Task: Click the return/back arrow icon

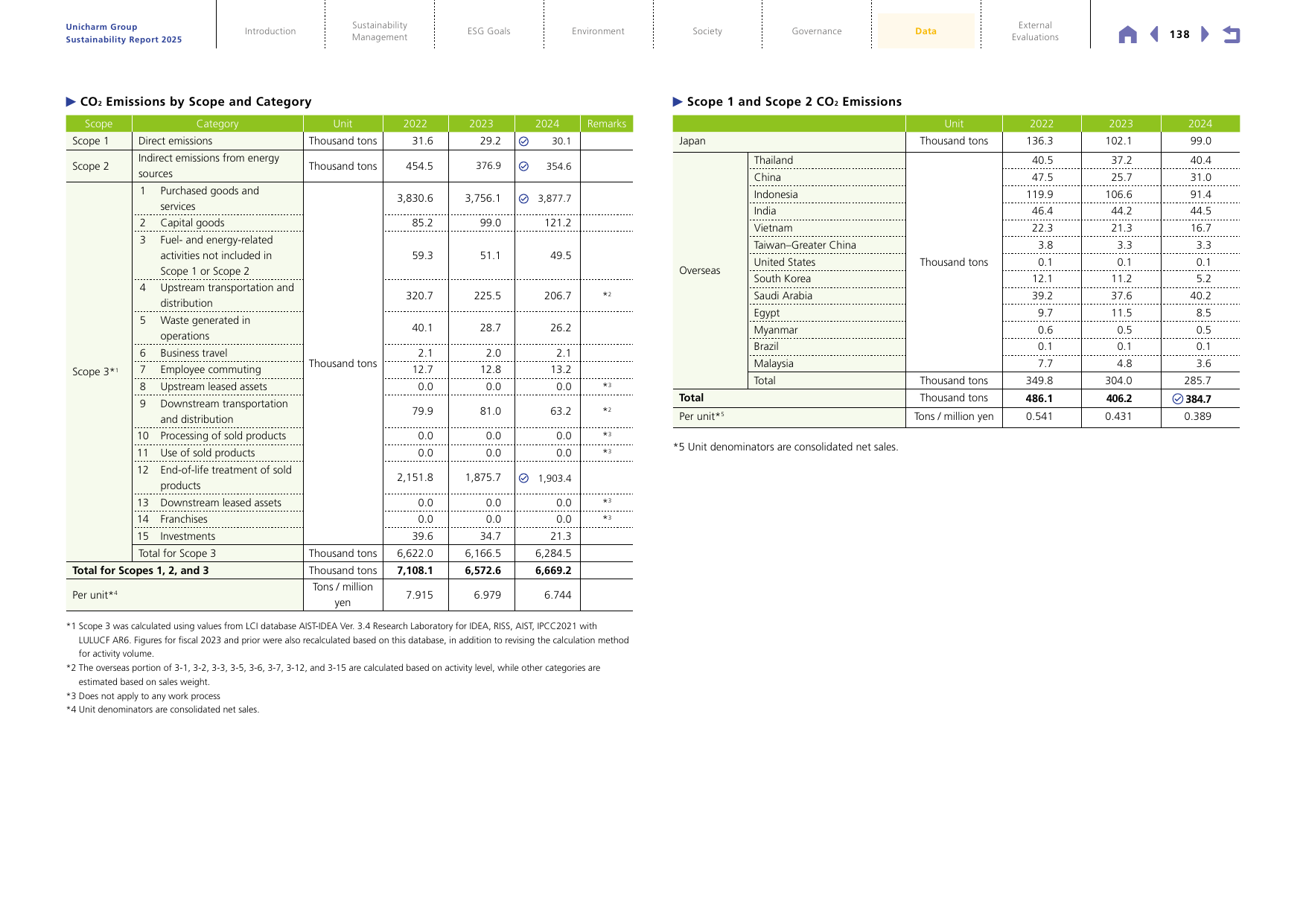Action: 1231,34
